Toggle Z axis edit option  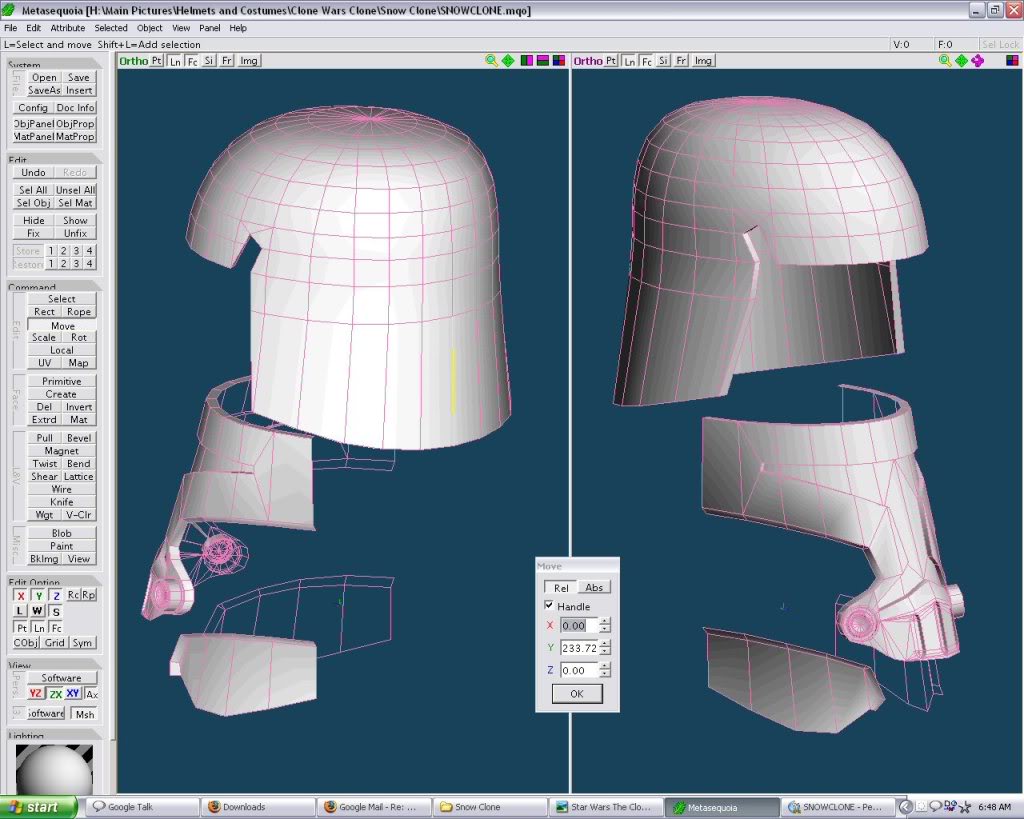tap(56, 595)
